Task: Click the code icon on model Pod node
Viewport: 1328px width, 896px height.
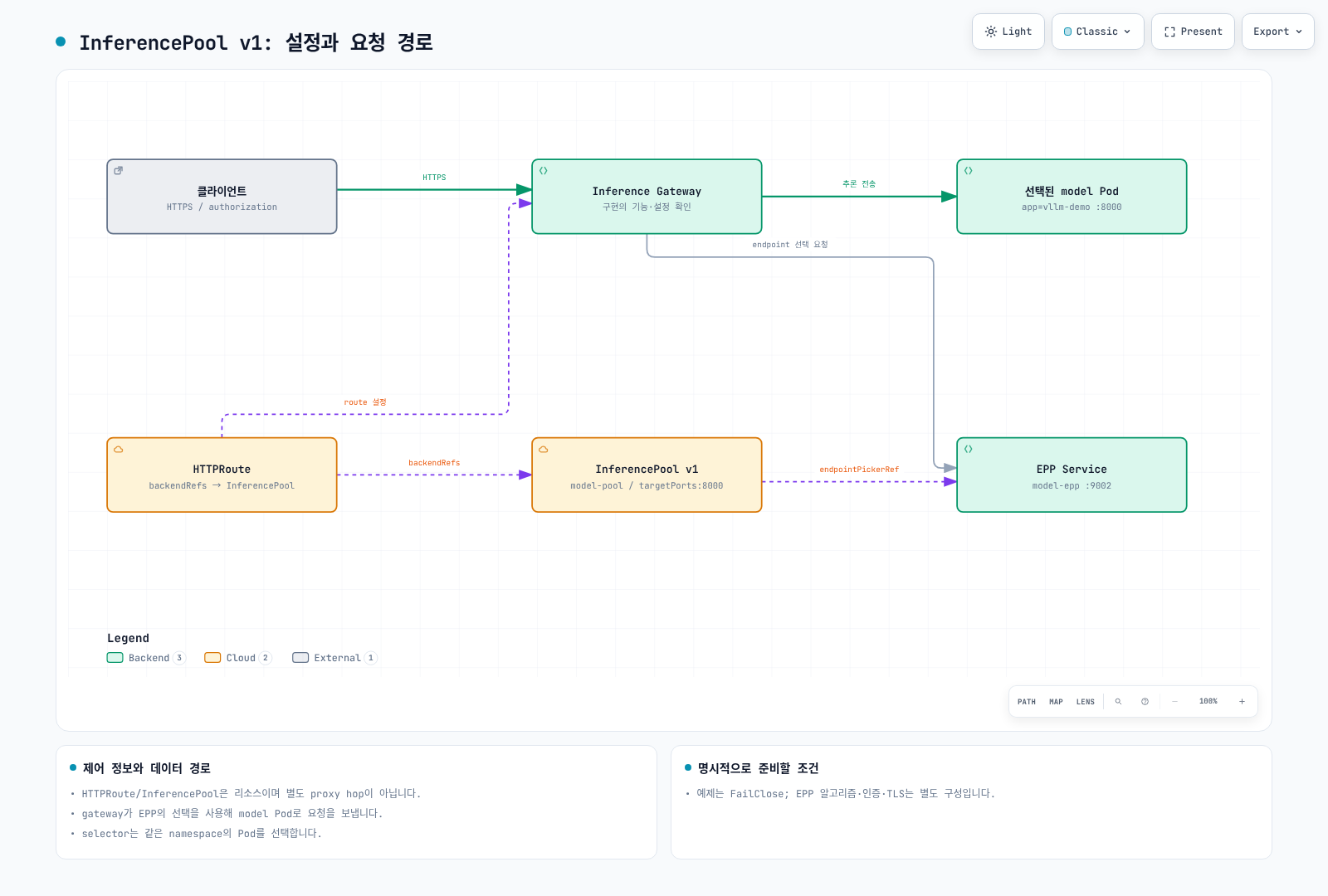Action: pyautogui.click(x=969, y=171)
